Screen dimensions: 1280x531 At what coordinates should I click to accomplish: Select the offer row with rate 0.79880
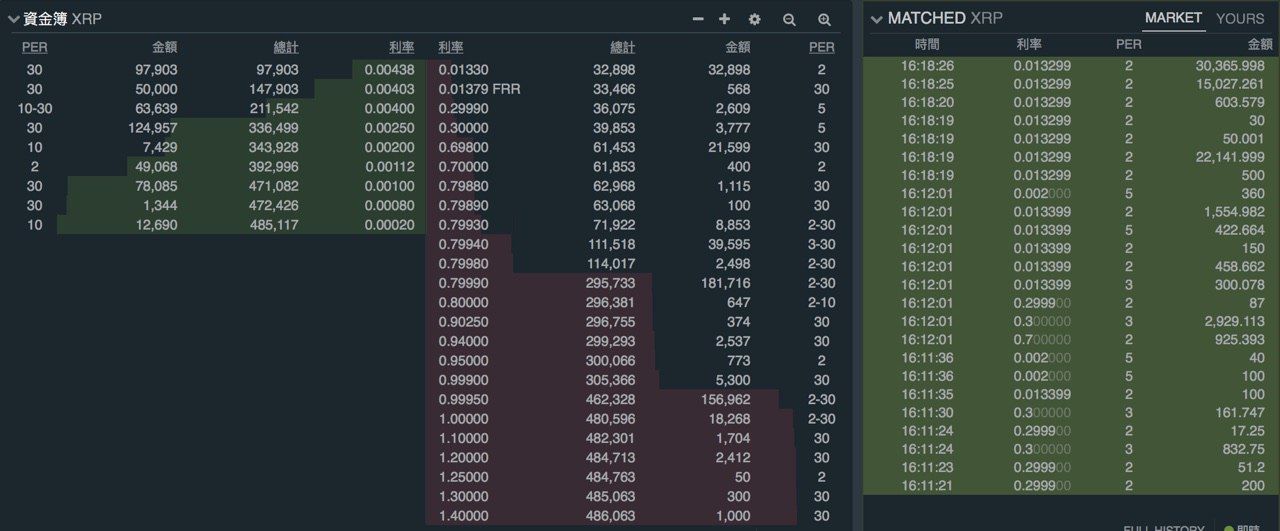[x=638, y=186]
